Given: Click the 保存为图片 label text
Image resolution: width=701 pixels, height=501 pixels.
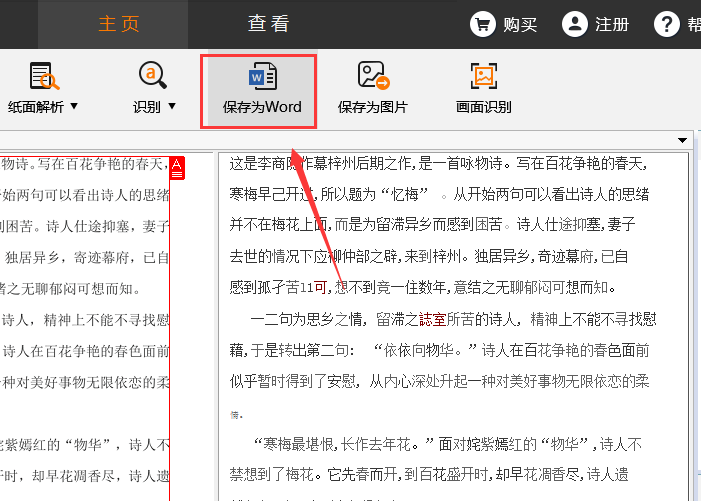Looking at the screenshot, I should [x=372, y=107].
